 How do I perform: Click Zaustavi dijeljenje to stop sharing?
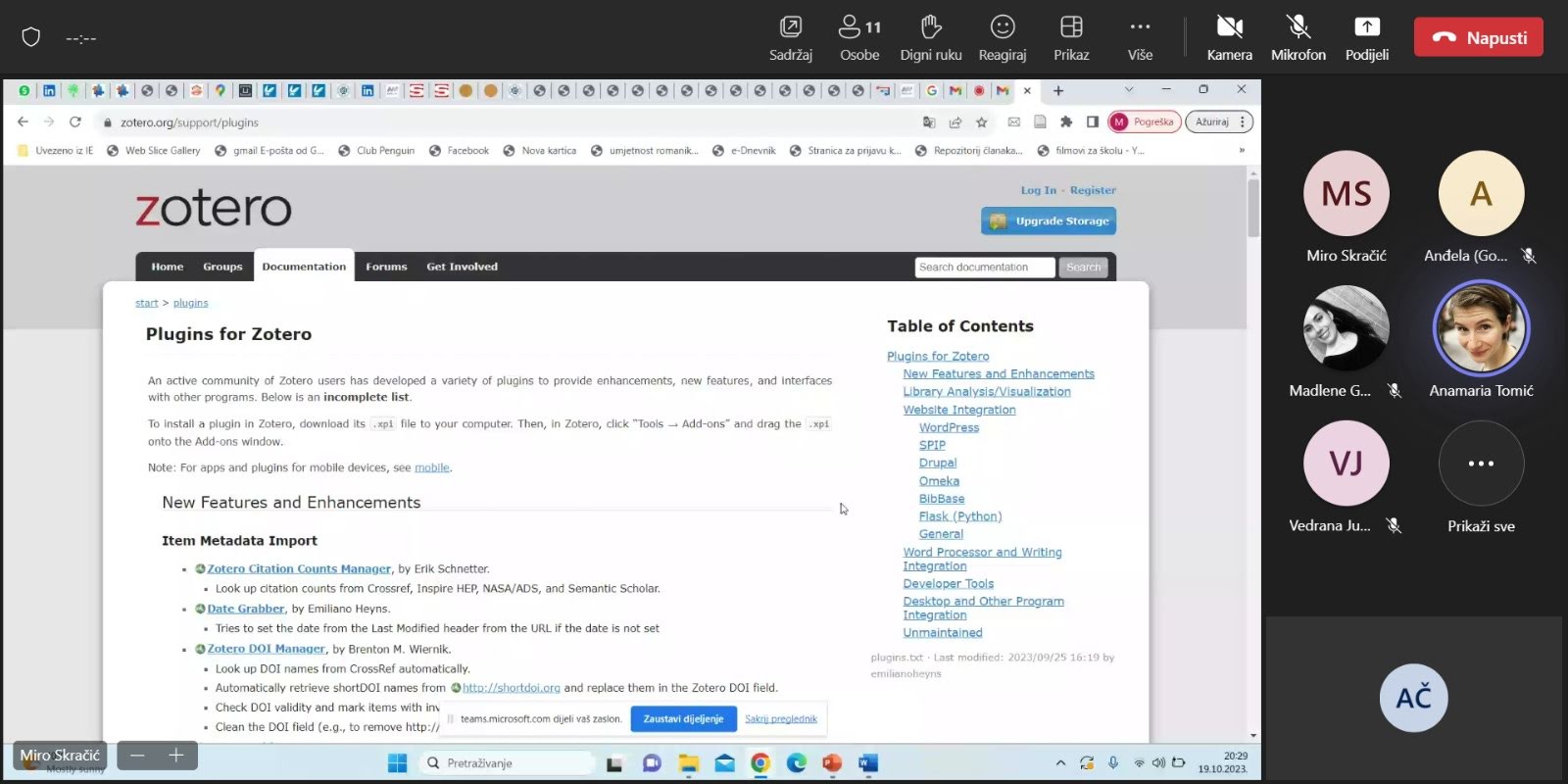683,718
